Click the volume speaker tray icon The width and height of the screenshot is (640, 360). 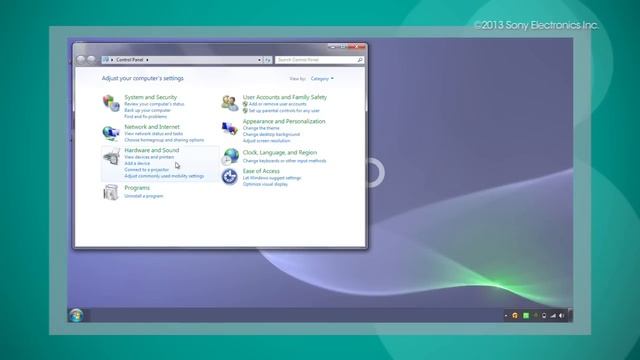(x=562, y=316)
